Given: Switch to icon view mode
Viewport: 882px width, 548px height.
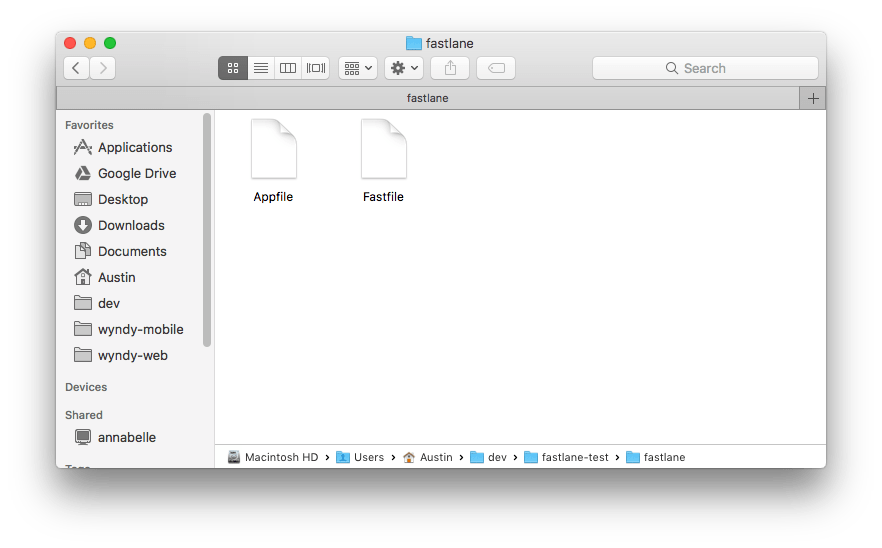Looking at the screenshot, I should (x=233, y=68).
